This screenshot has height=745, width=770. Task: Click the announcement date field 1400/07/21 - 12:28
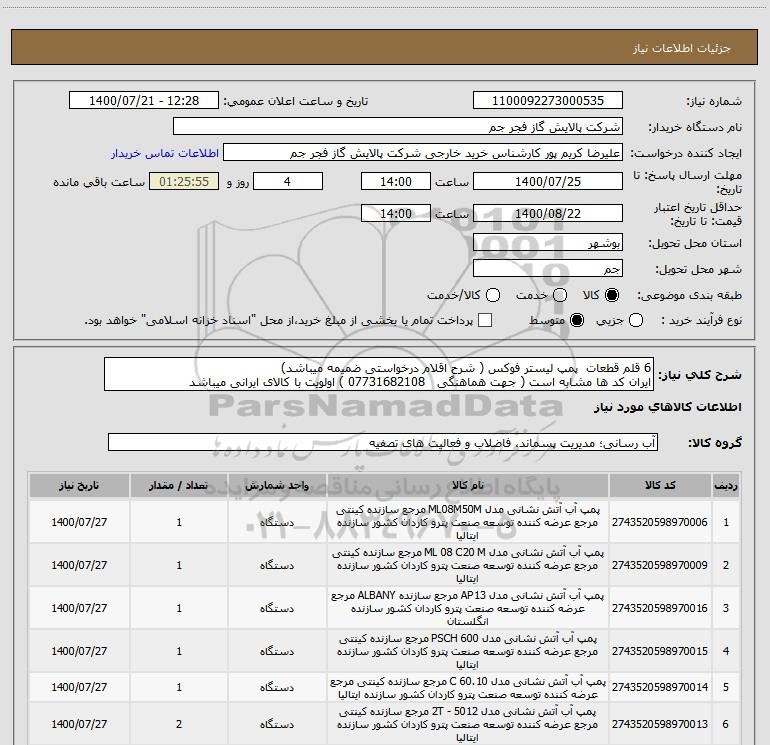pos(144,101)
